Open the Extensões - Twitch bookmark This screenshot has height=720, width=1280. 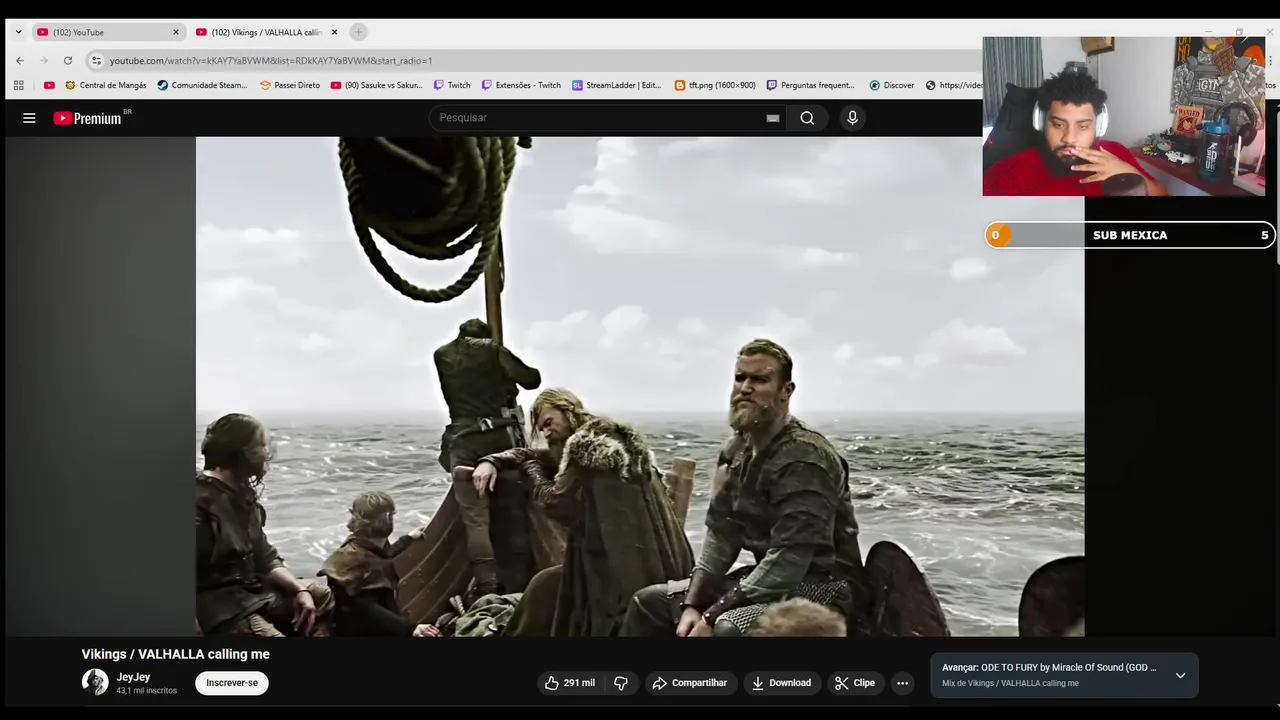[x=521, y=85]
